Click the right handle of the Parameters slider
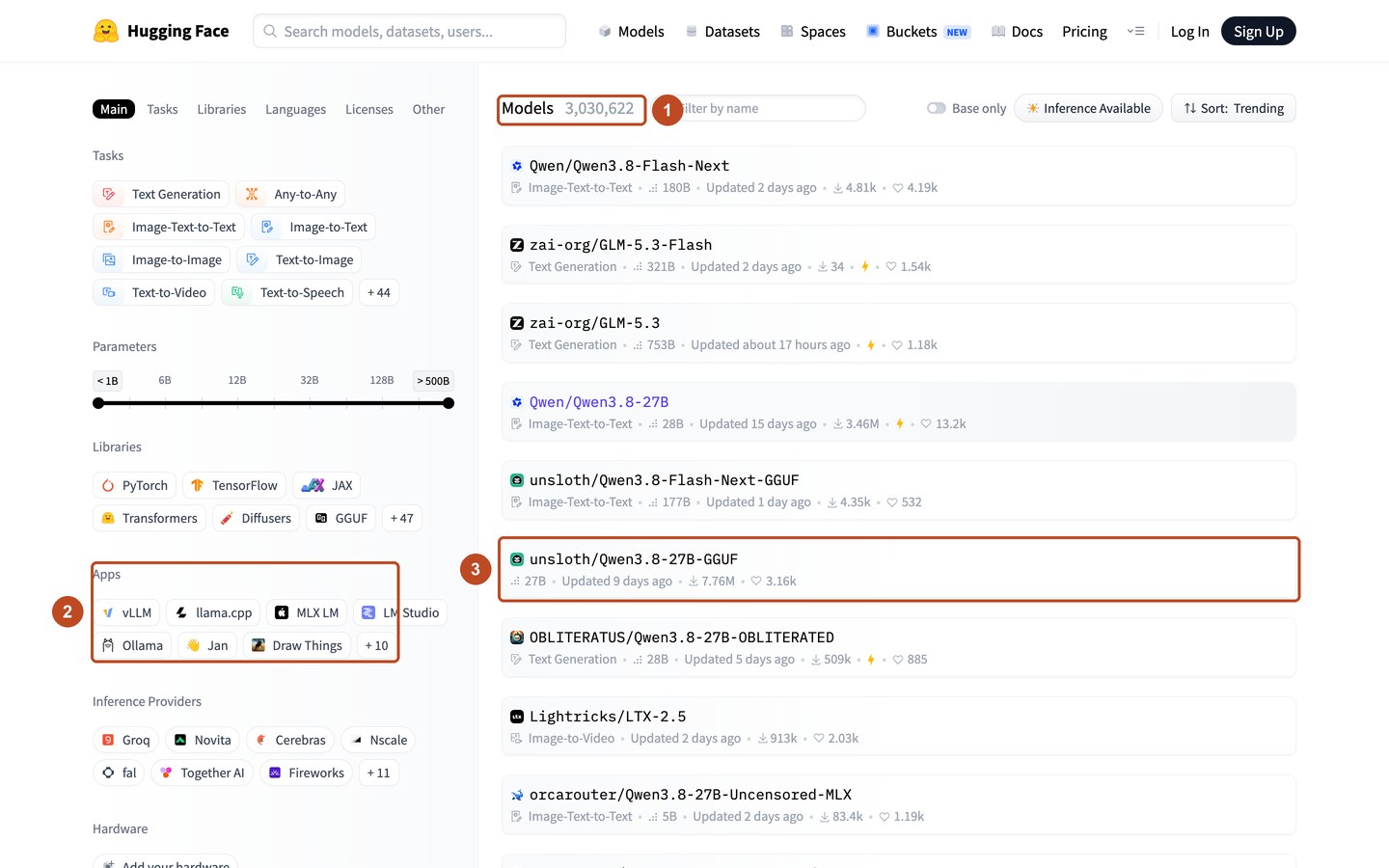 [449, 403]
